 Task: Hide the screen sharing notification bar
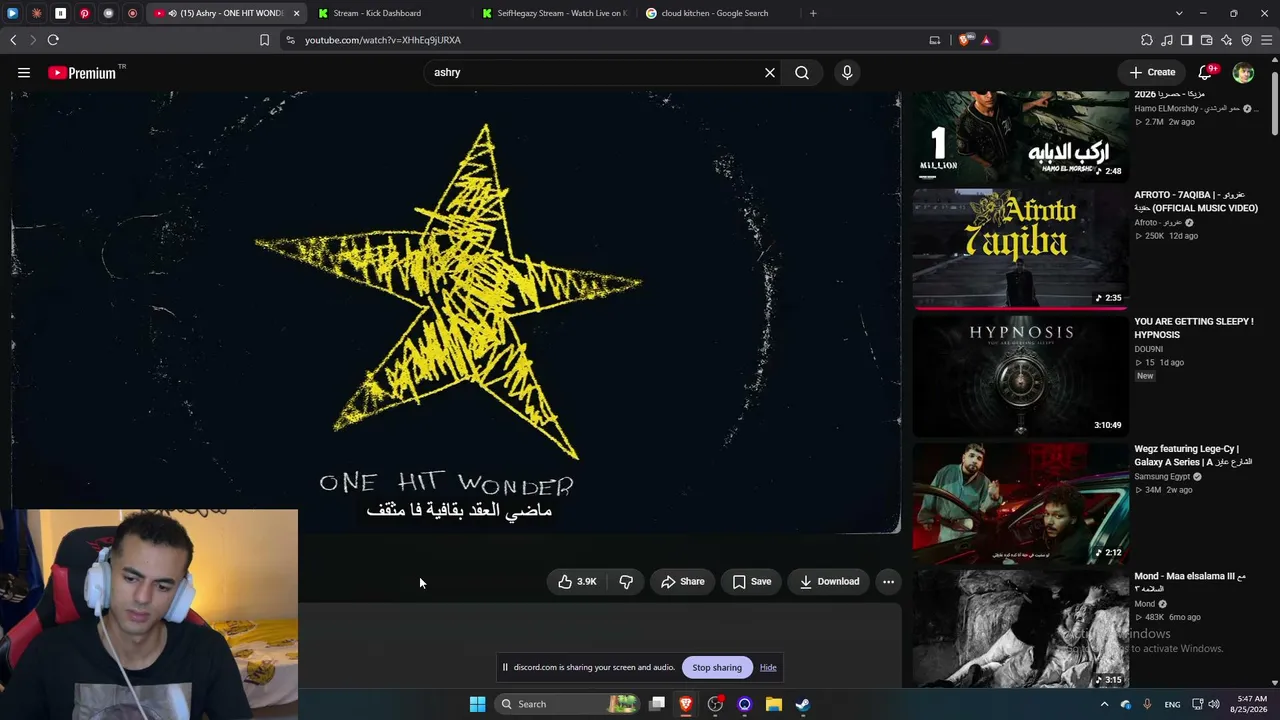(768, 667)
